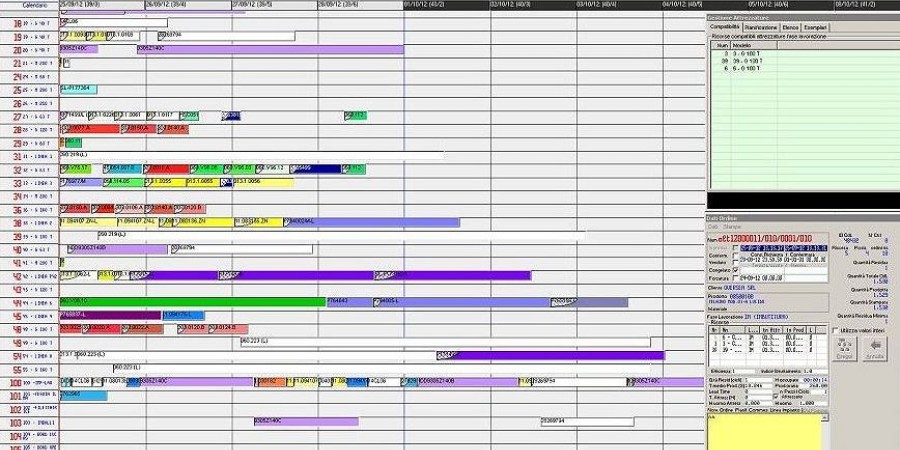Select resource row 54 header
The image size is (900, 450).
(x=29, y=356)
